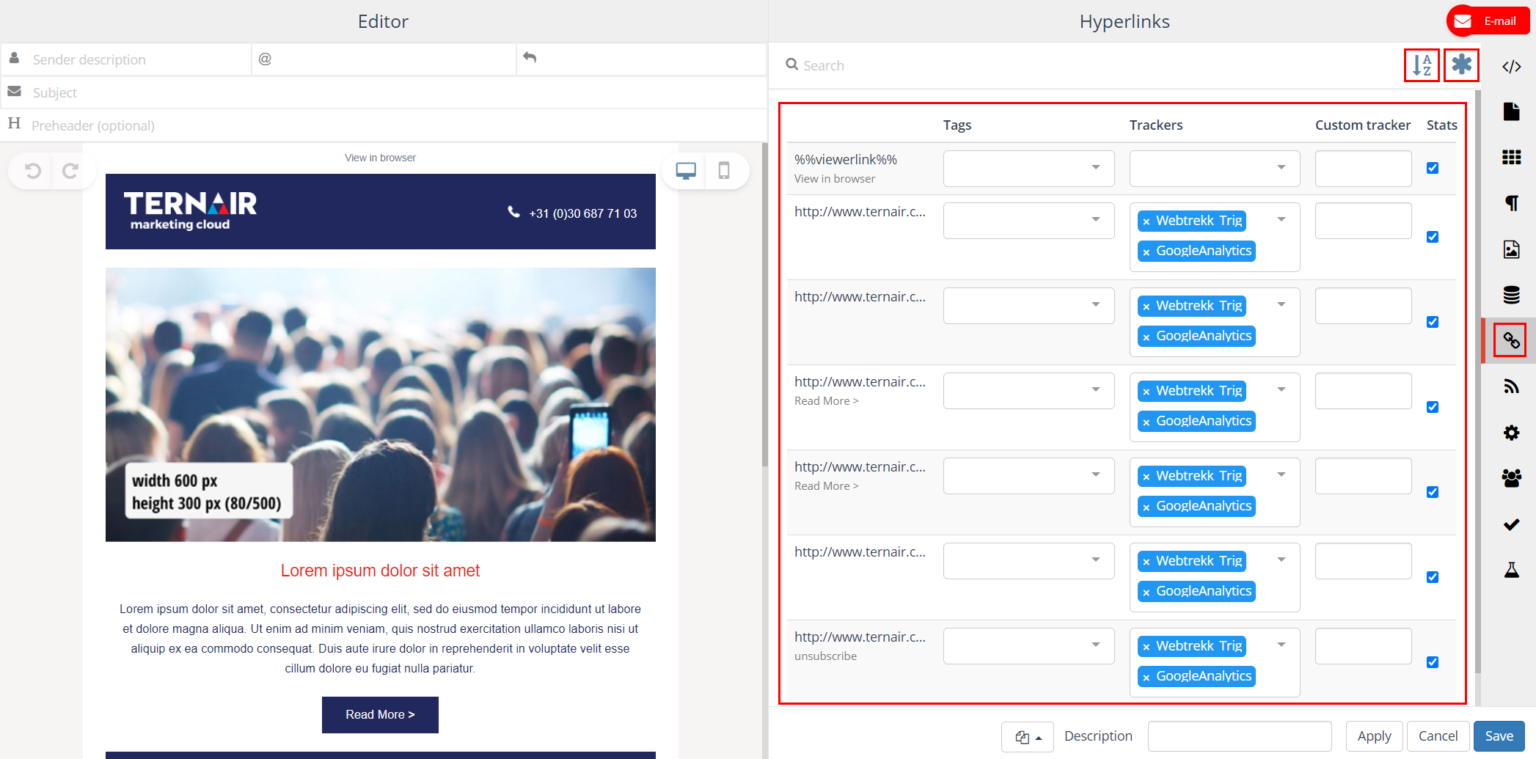The height and width of the screenshot is (759, 1536).
Task: Open the settings gear icon in sidebar
Action: pos(1511,433)
